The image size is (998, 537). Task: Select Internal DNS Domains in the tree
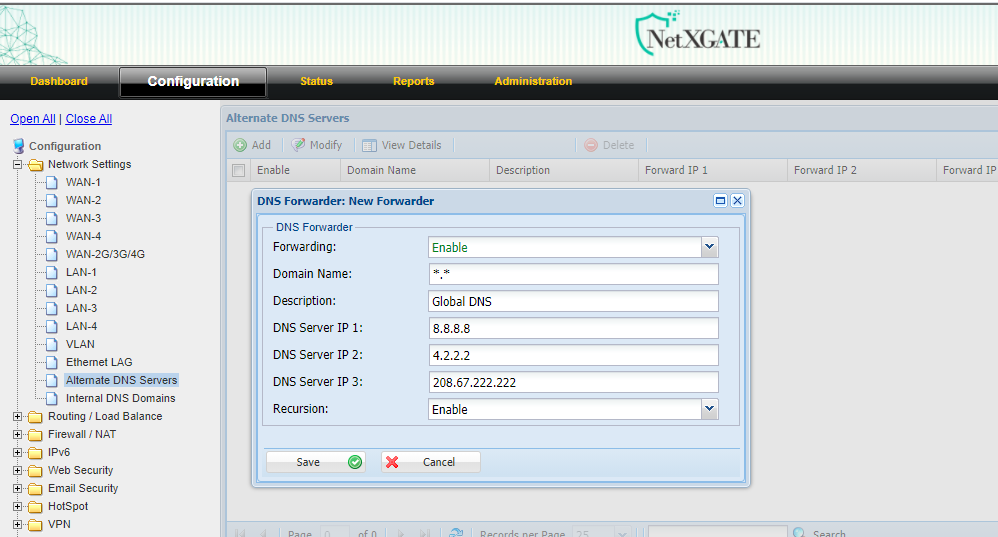(120, 398)
